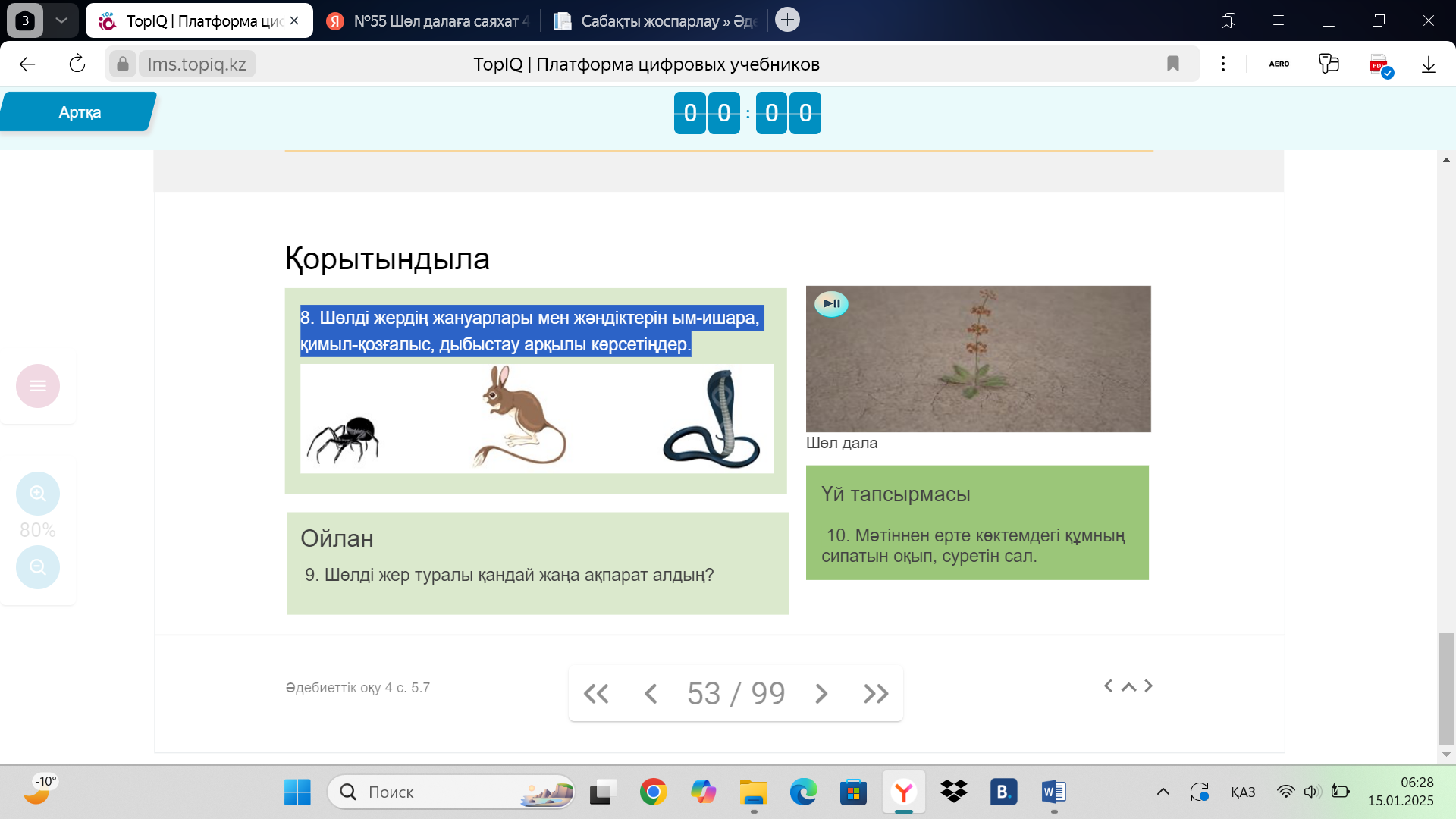The image size is (1456, 819).
Task: Click the page vertical scrollbar thumb
Action: pos(1446,689)
